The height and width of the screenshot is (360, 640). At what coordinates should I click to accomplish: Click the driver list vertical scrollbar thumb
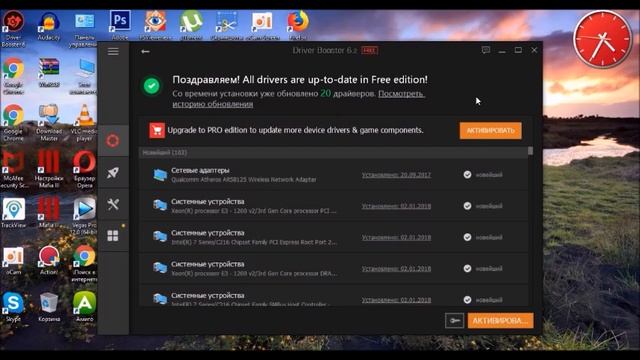tap(530, 151)
